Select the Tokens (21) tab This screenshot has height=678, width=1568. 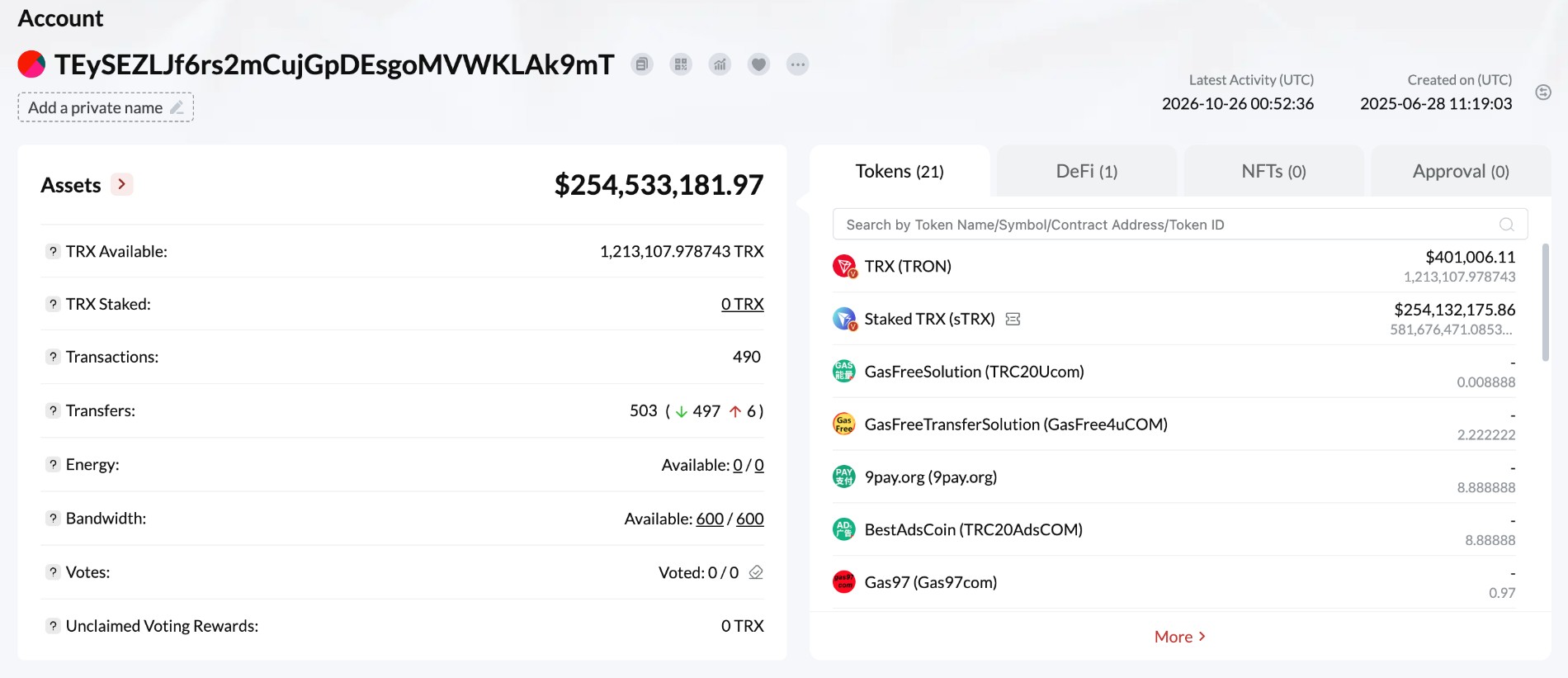tap(900, 171)
